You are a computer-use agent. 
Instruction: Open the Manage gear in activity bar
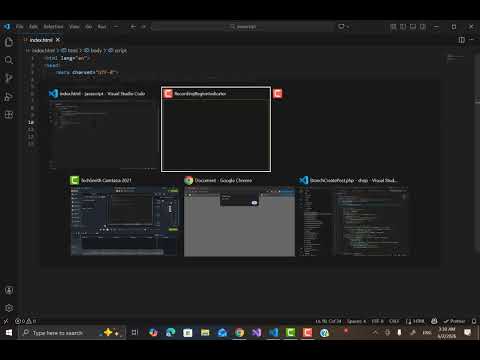pyautogui.click(x=9, y=308)
